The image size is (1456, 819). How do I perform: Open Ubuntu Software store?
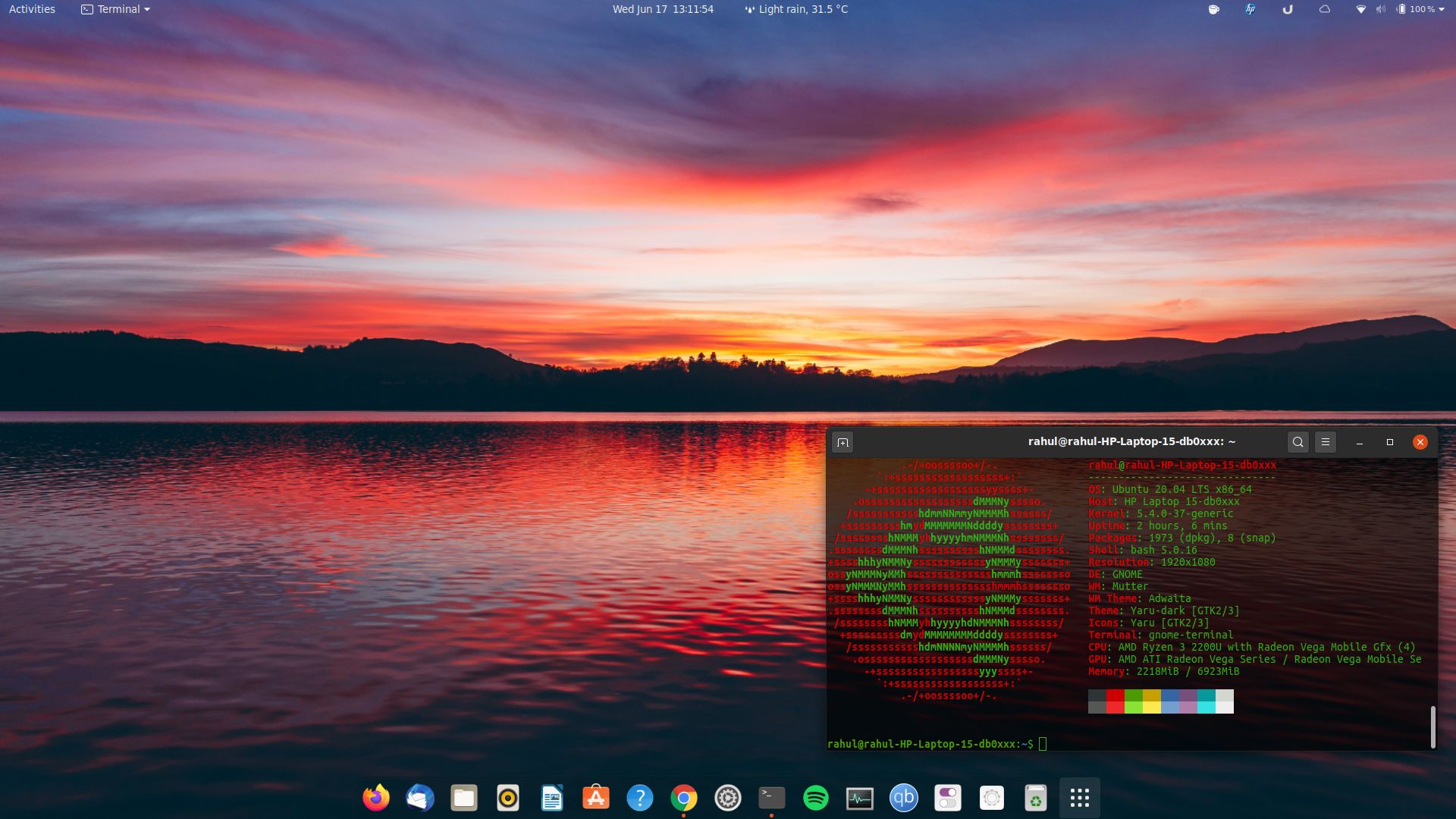click(x=595, y=798)
